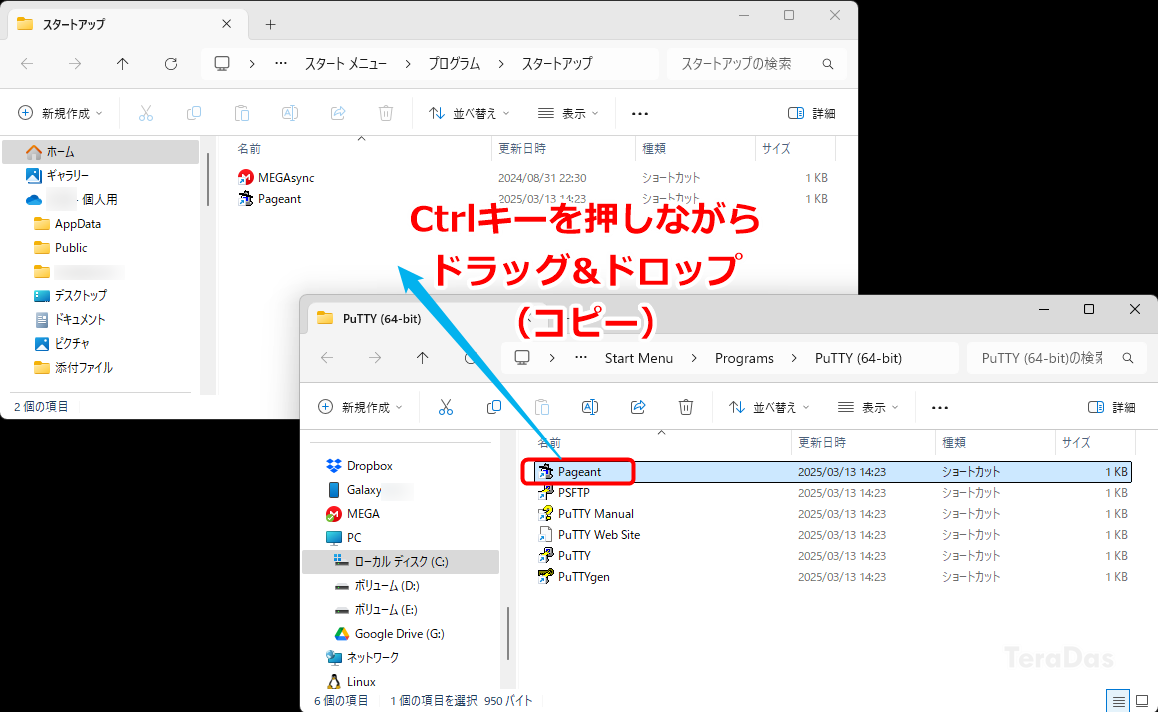Click Rename icon in PuTTY window toolbar
Image resolution: width=1158 pixels, height=712 pixels.
tap(589, 407)
